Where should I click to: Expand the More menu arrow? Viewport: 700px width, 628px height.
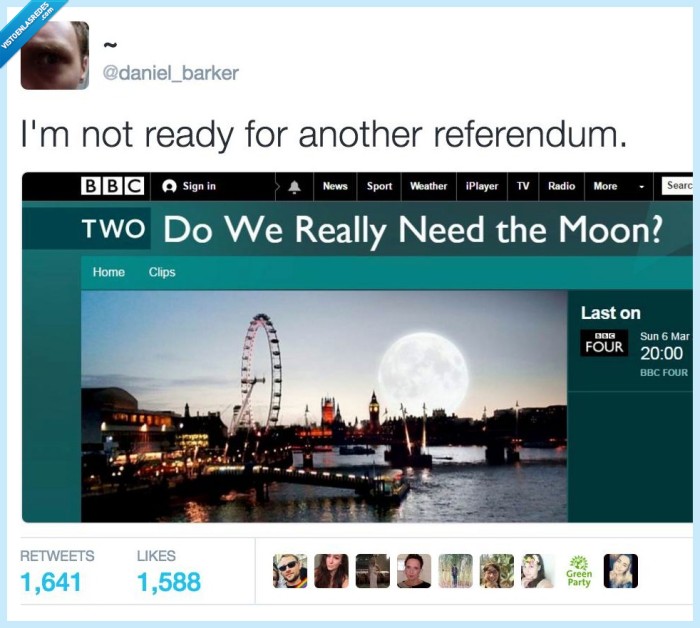tap(642, 187)
